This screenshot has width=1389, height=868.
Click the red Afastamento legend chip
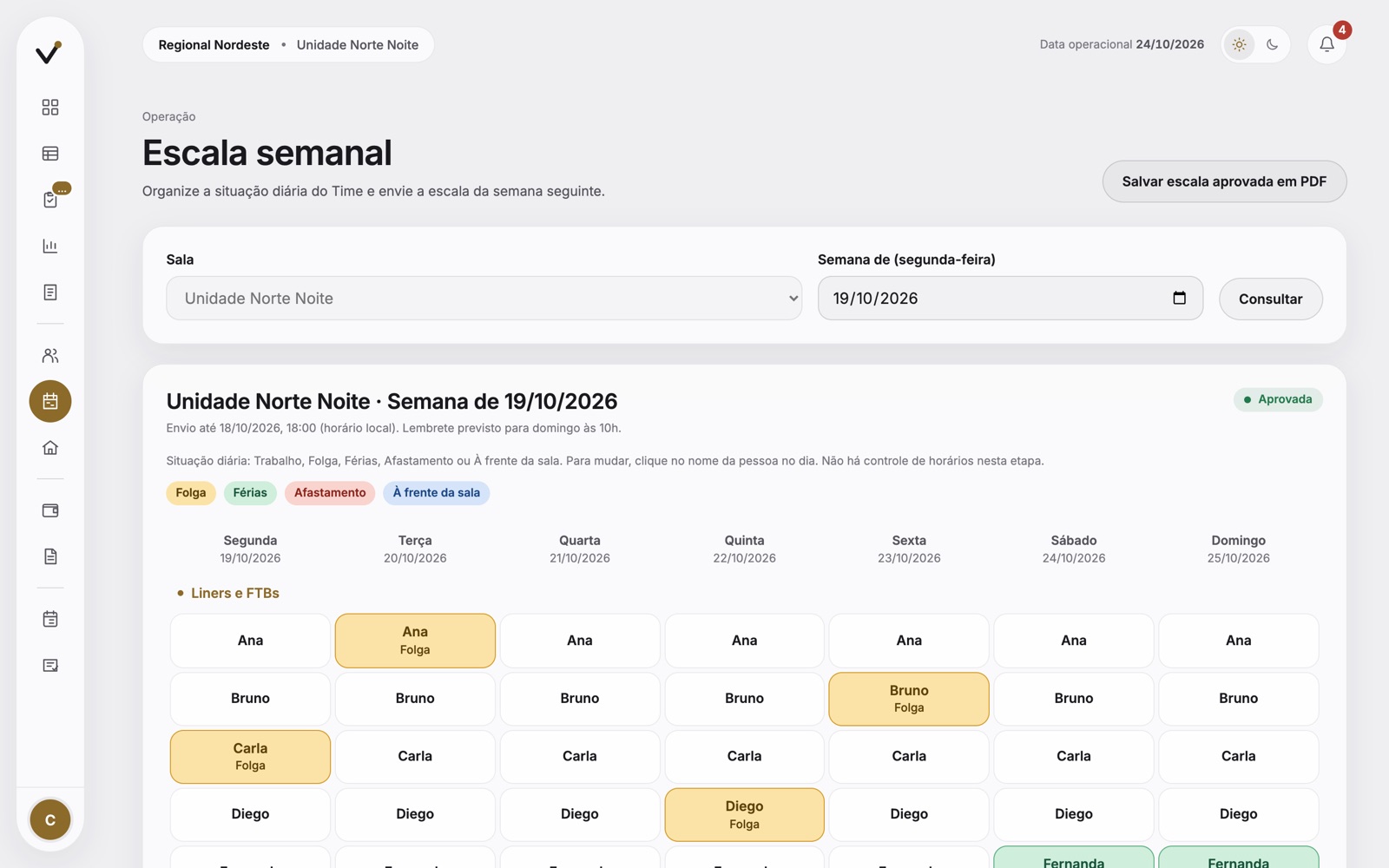(x=330, y=493)
